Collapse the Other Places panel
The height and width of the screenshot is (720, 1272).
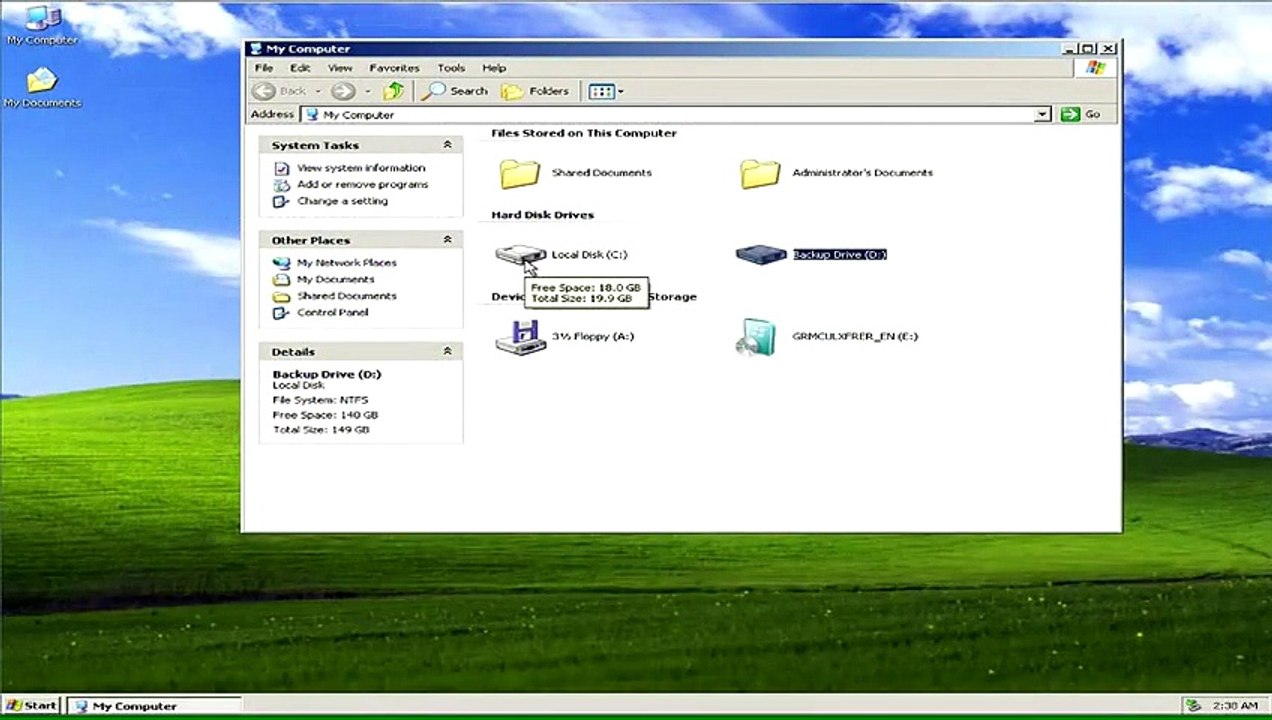coord(447,240)
